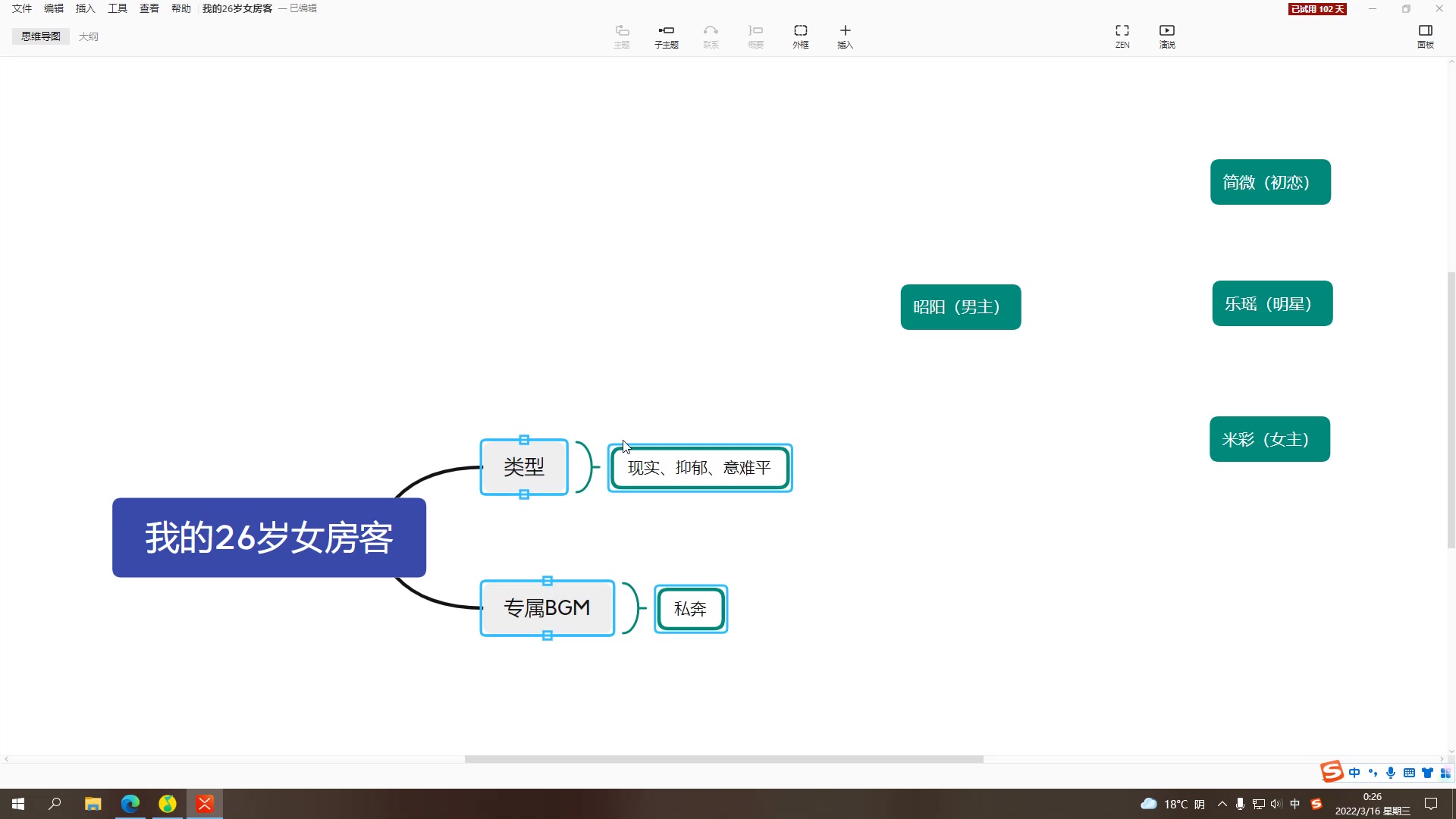Switch to 思维导图 mind map view
This screenshot has width=1456, height=819.
point(41,36)
